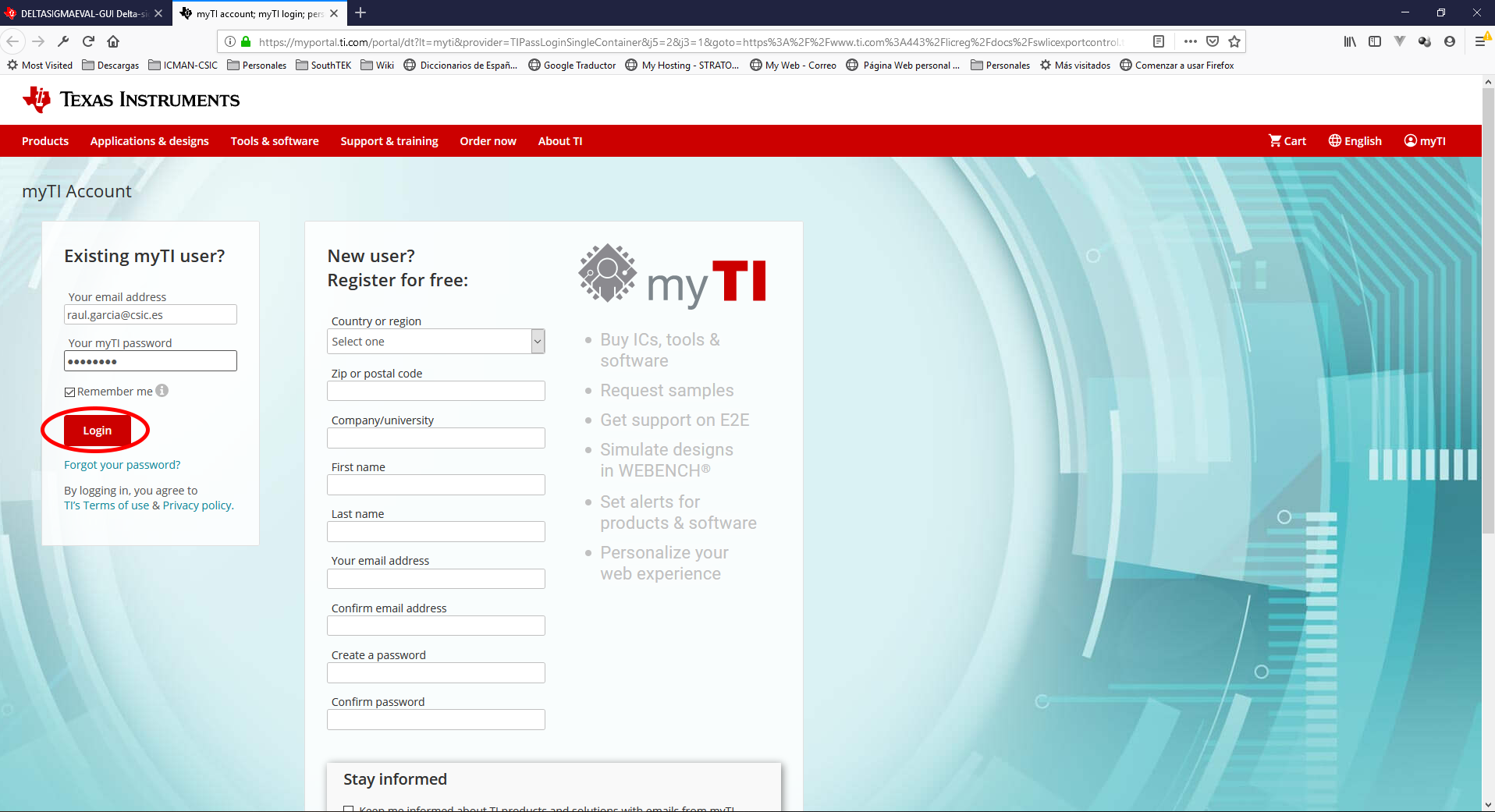Expand the SouthTEK bookmark folder
Viewport: 1495px width, 812px height.
click(x=324, y=65)
